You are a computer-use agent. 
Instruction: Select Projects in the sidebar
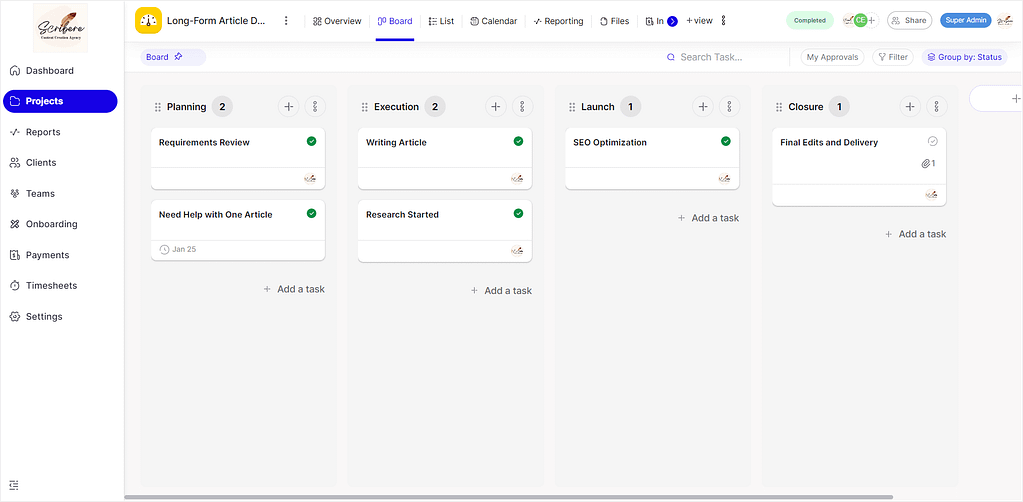click(60, 101)
